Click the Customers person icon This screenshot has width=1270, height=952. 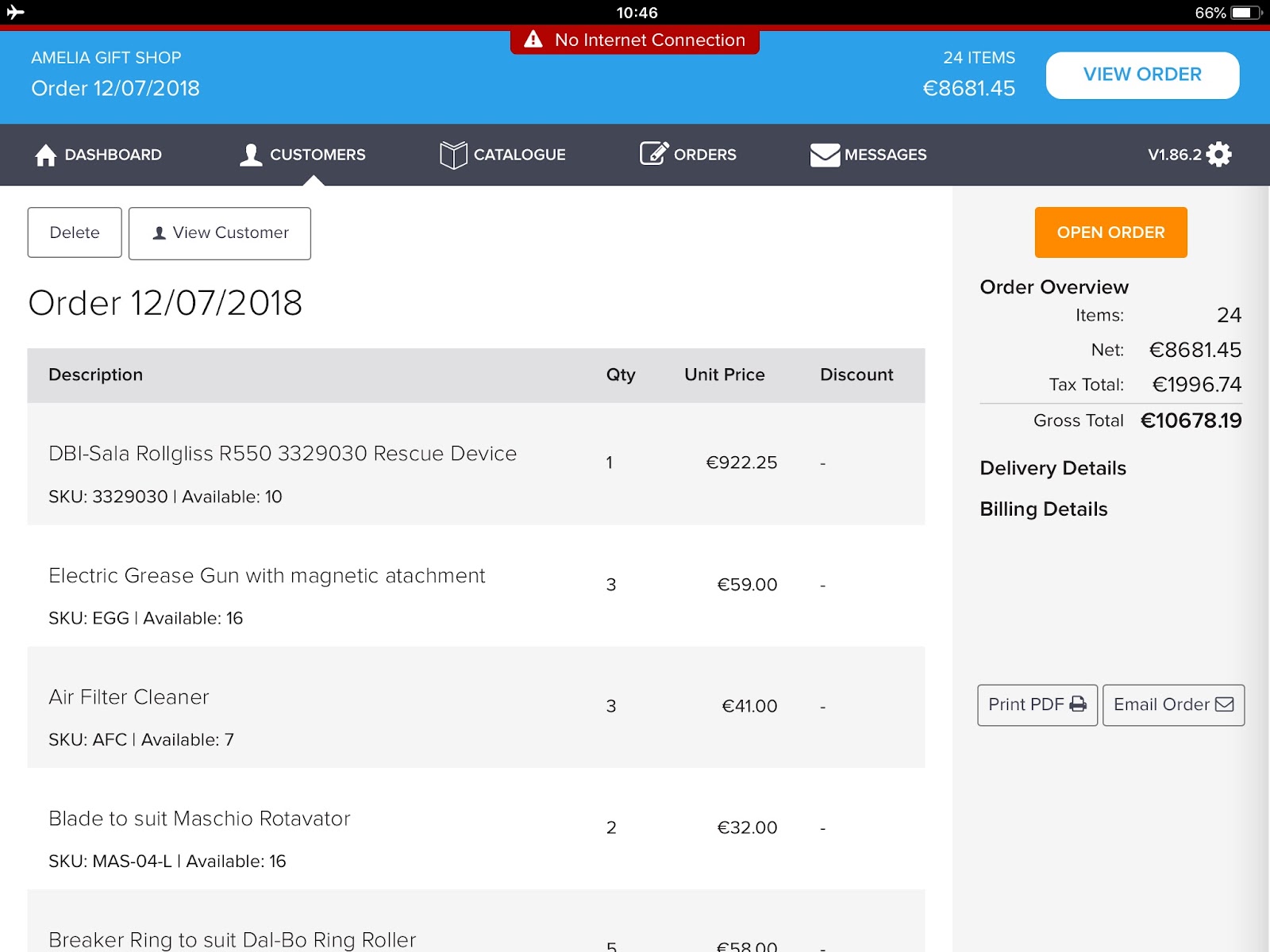pos(251,155)
